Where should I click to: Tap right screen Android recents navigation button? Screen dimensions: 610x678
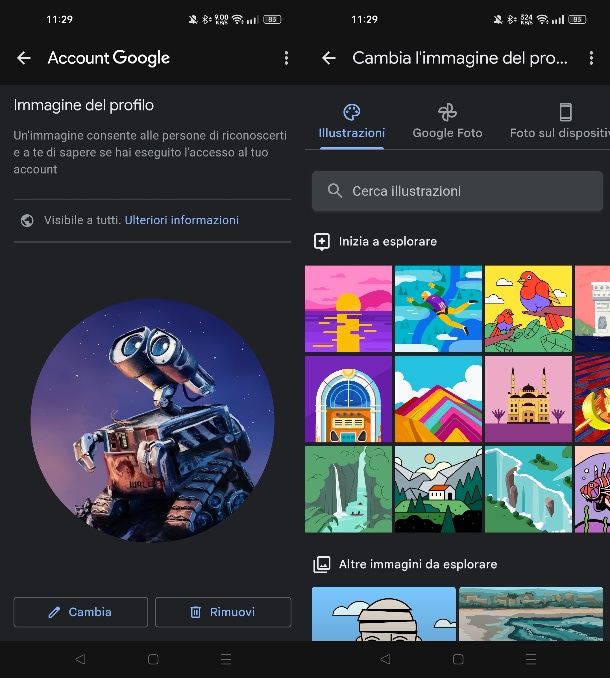pyautogui.click(x=531, y=659)
